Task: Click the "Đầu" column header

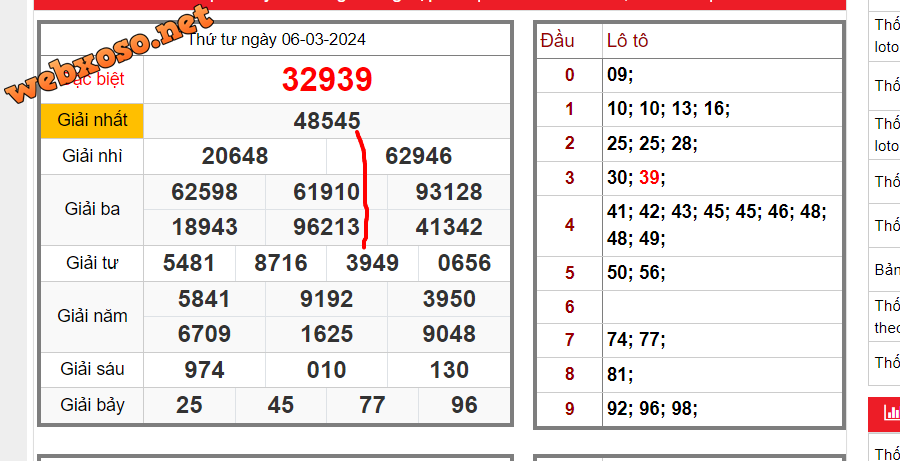Action: coord(558,41)
